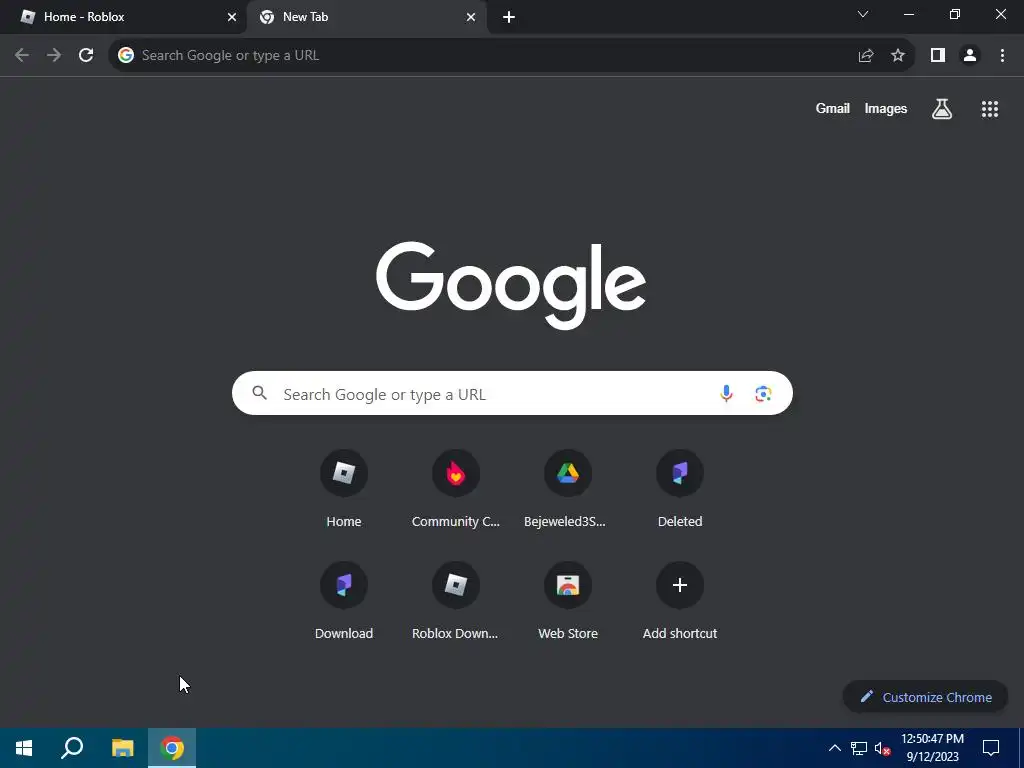This screenshot has width=1024, height=768.
Task: Click the Google icon in address bar
Action: click(125, 56)
